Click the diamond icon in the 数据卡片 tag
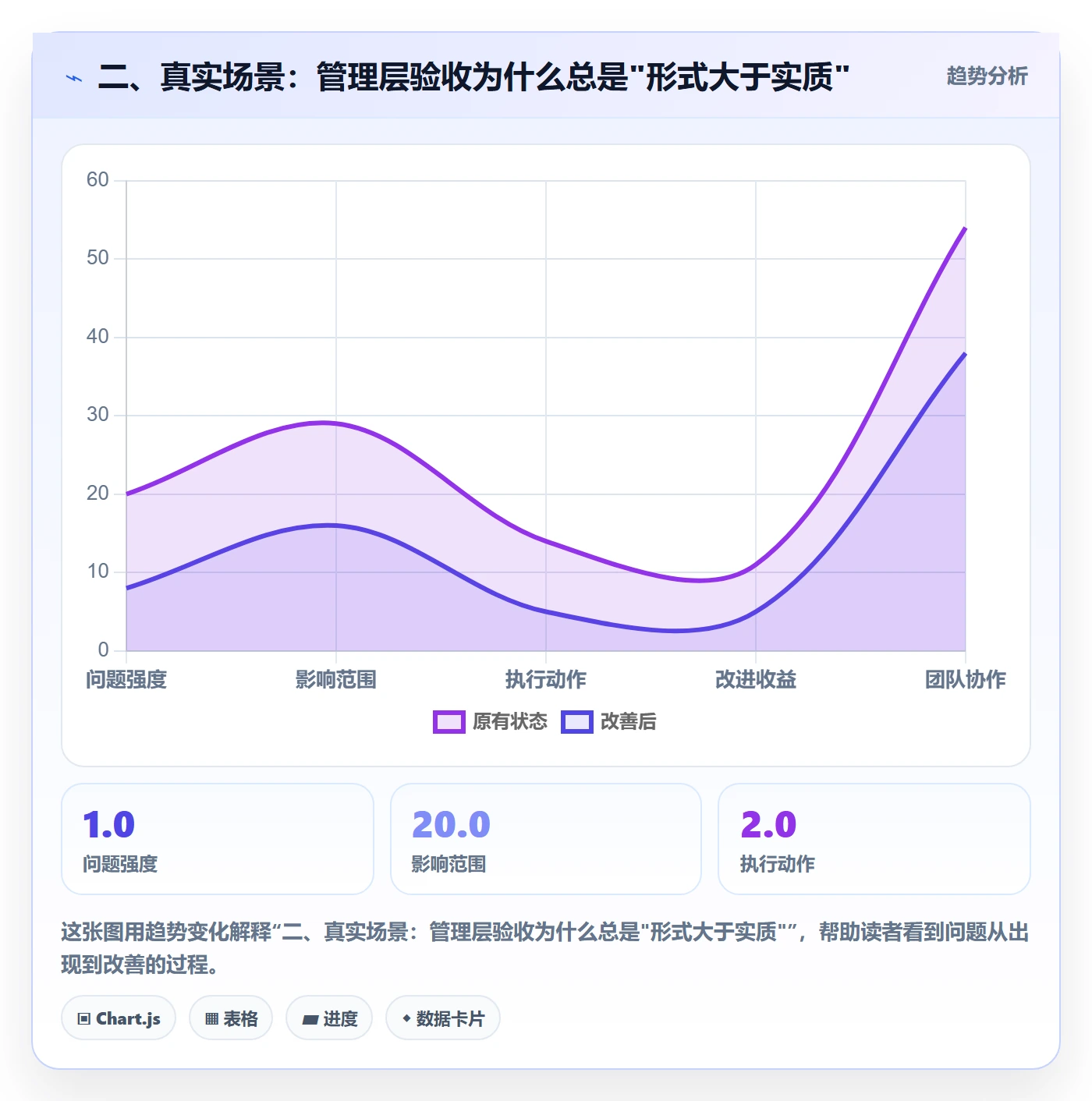1092x1101 pixels. 406,1018
